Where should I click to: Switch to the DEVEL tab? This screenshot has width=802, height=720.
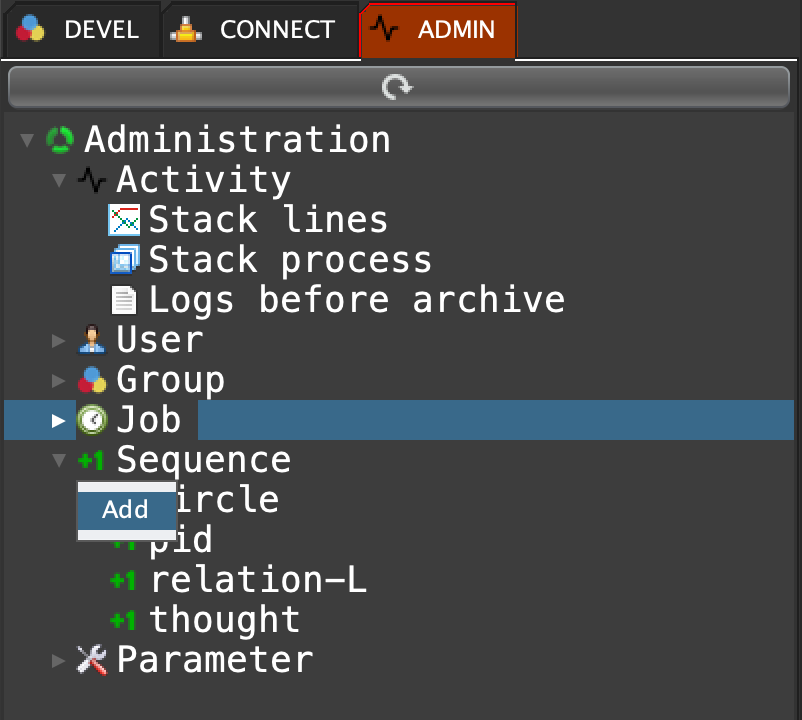(80, 30)
